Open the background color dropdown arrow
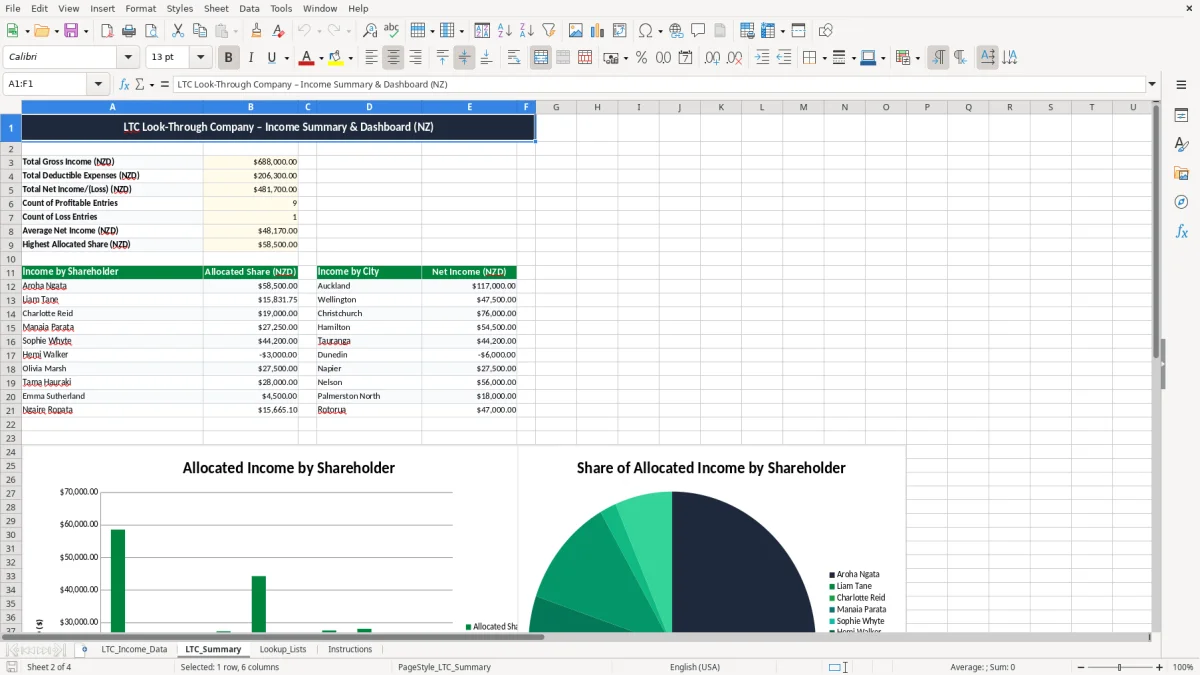The width and height of the screenshot is (1200, 675). point(350,58)
